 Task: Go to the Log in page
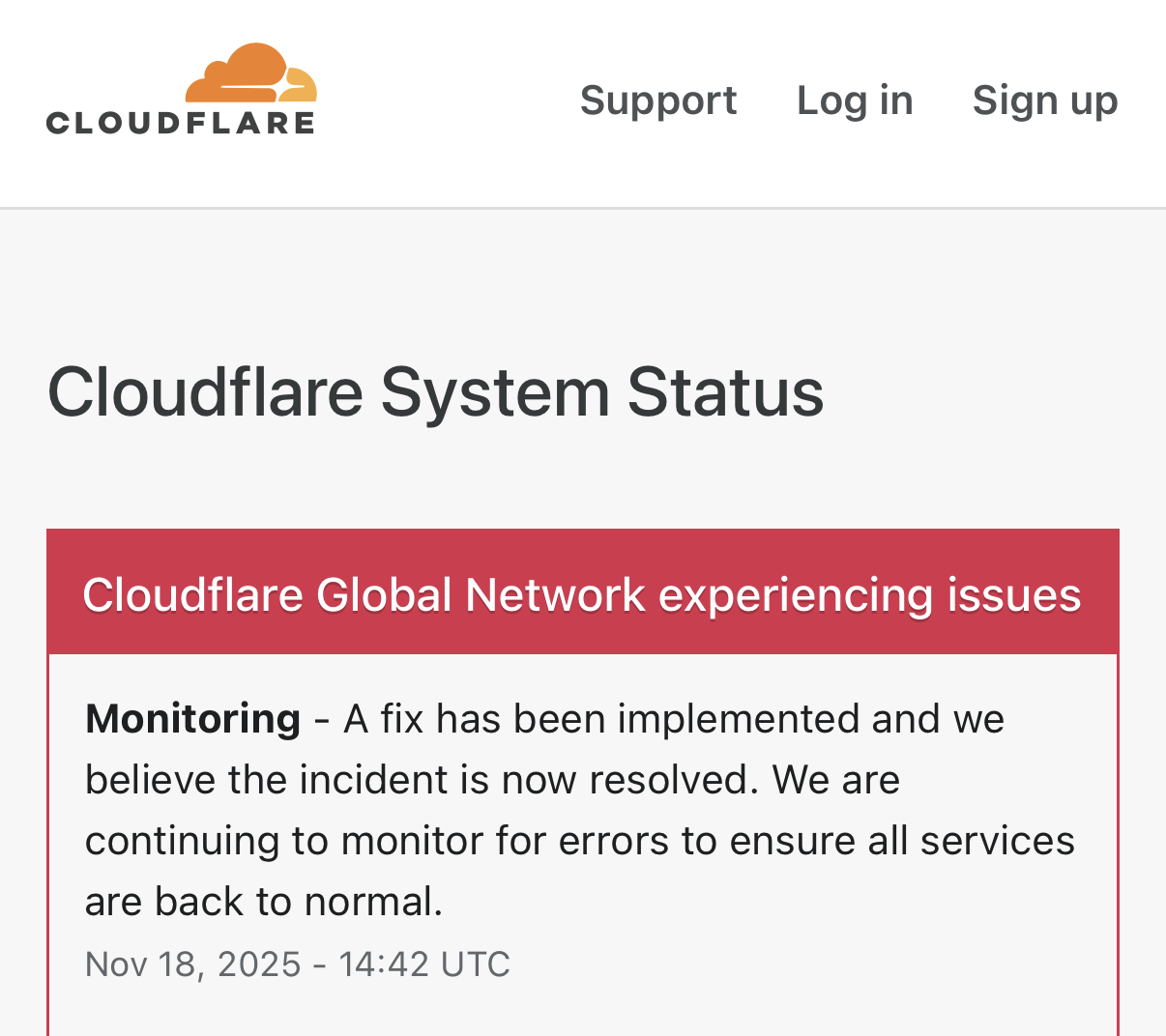click(x=855, y=101)
